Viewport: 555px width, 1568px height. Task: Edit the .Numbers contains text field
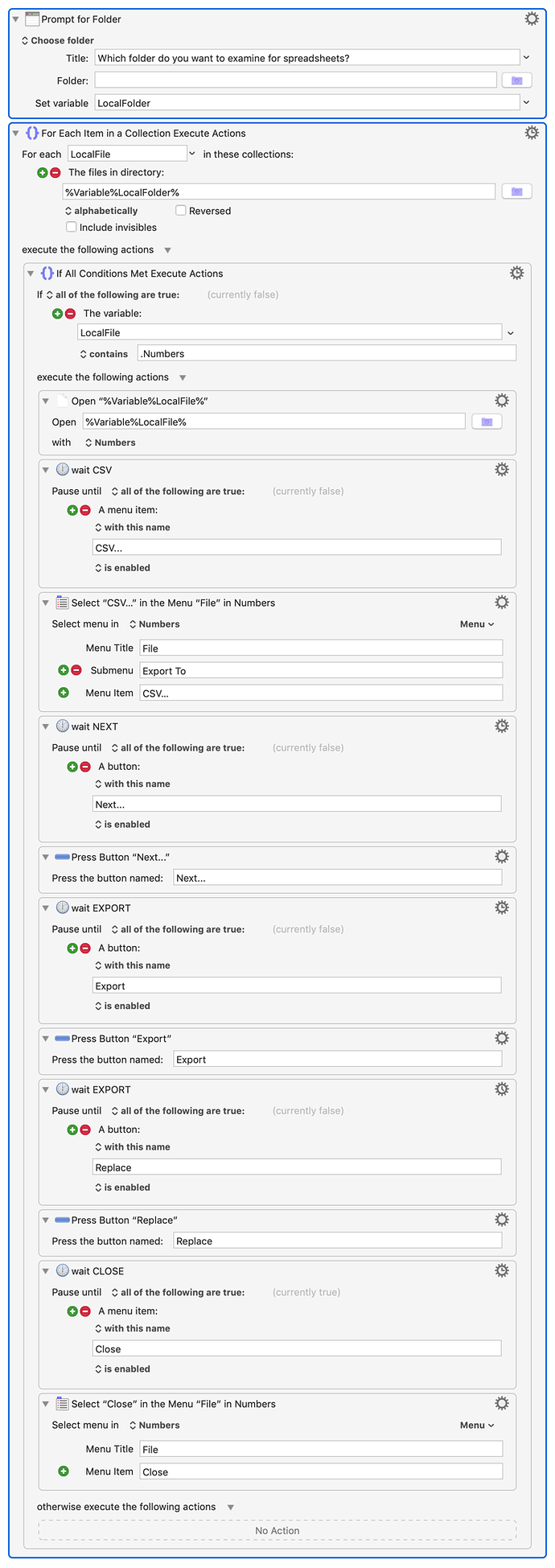(x=327, y=353)
